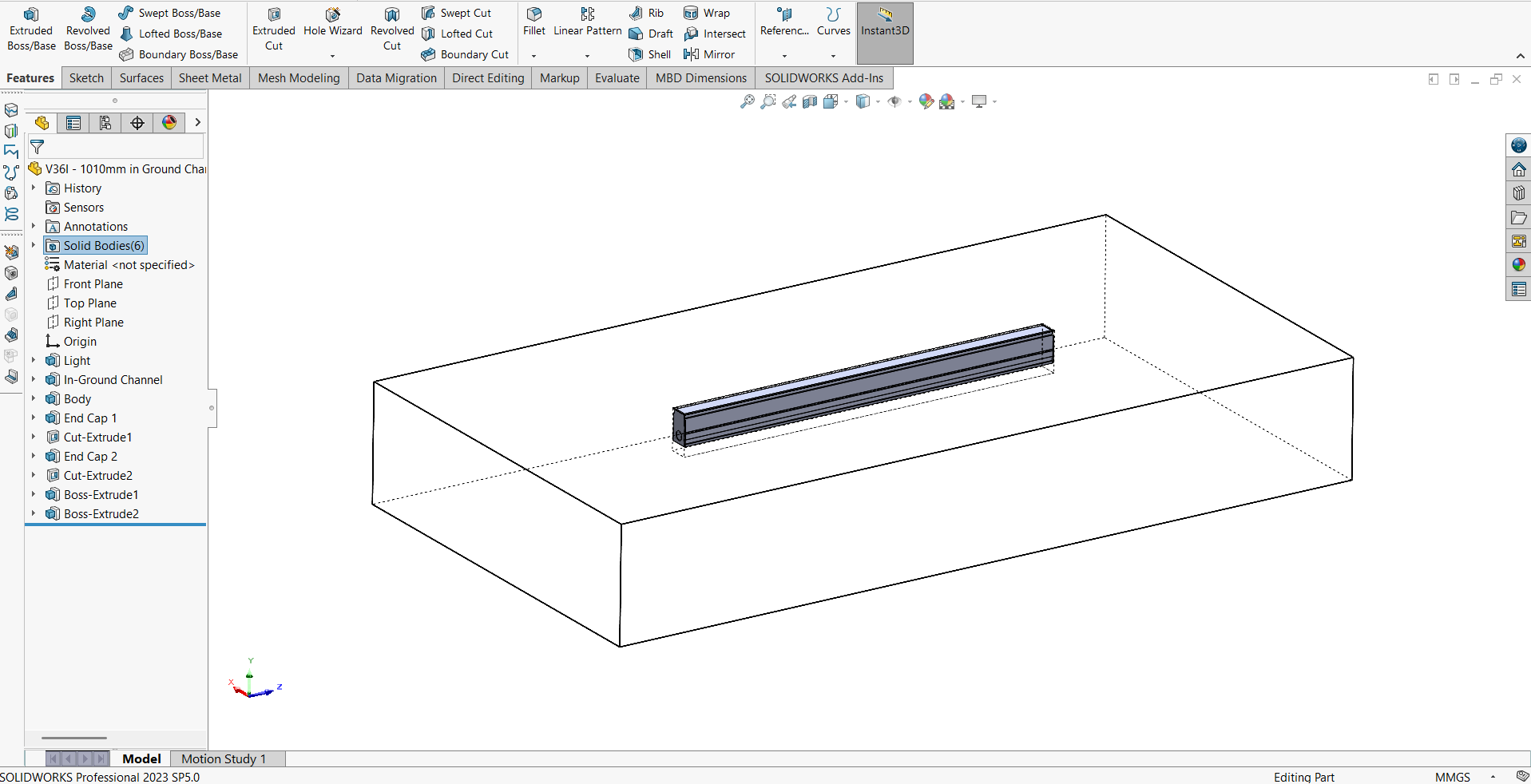1531x784 pixels.
Task: Collapse the CommandManager ribbon chevron
Action: point(1520,56)
